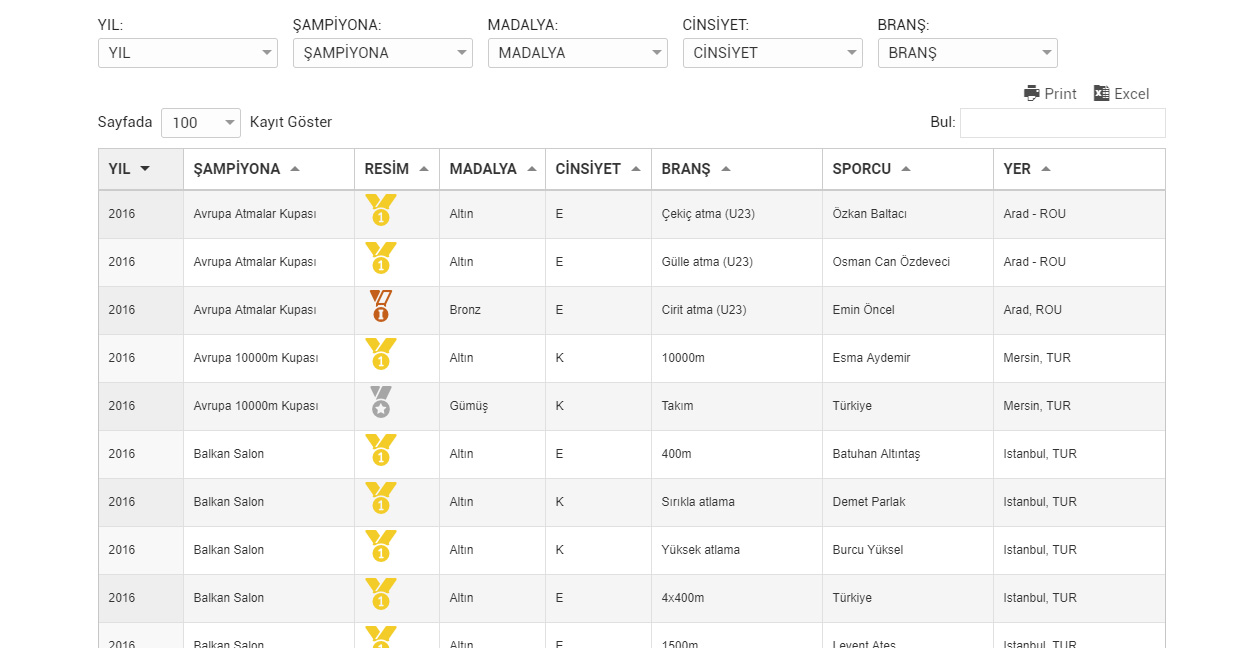The height and width of the screenshot is (648, 1258).
Task: Change records per page from 100
Action: (x=201, y=123)
